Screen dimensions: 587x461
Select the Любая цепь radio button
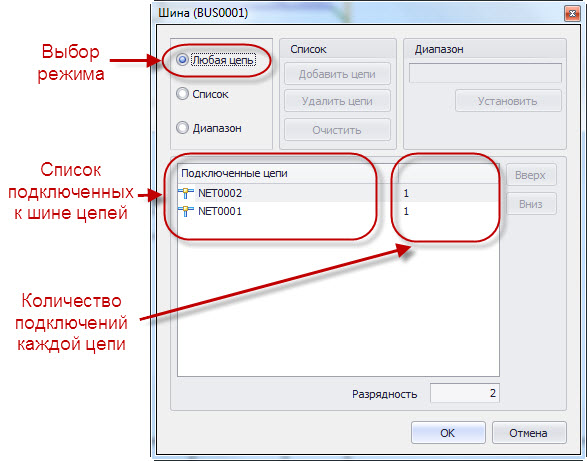[x=182, y=60]
